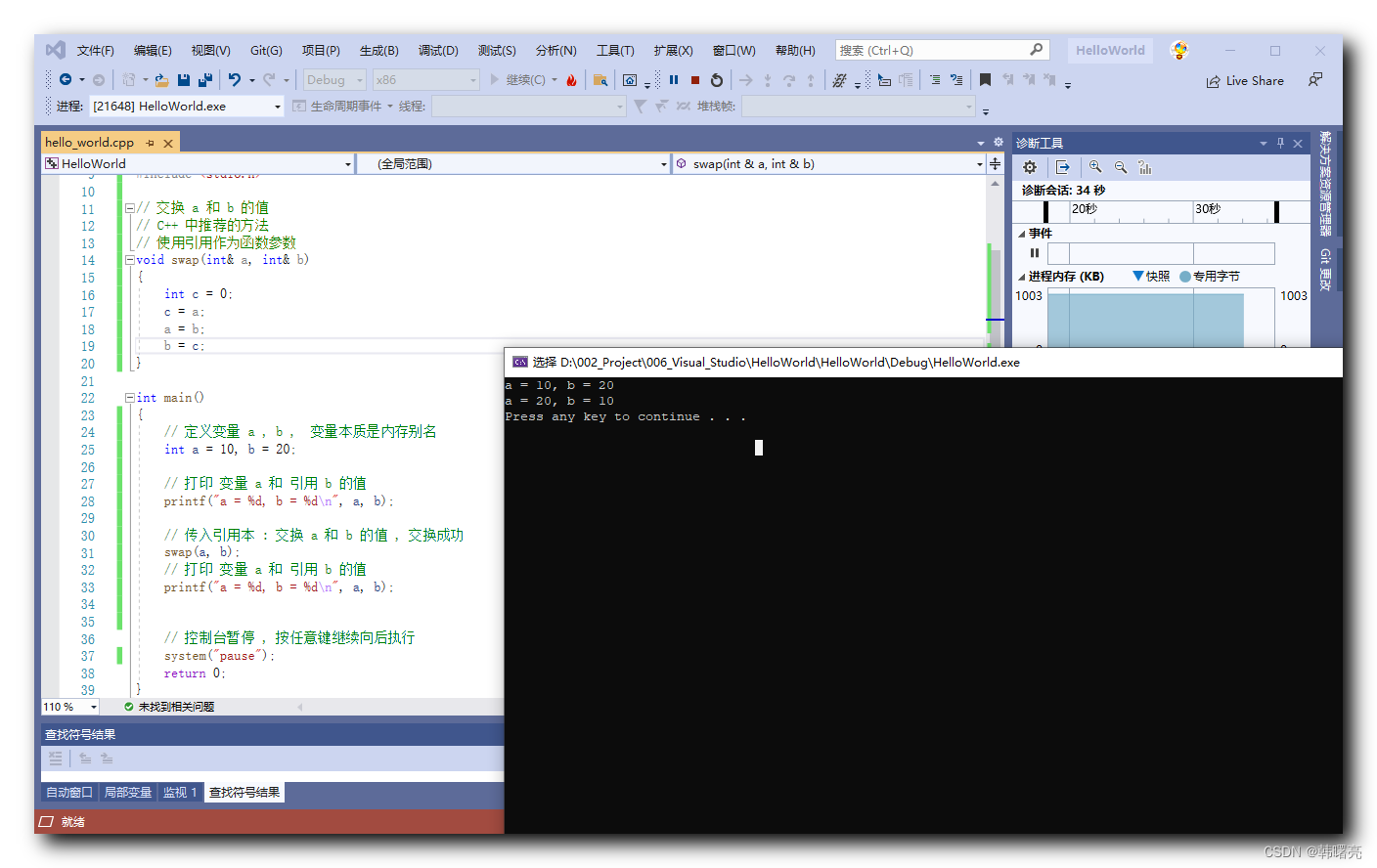Click the Open File folder icon

[161, 80]
